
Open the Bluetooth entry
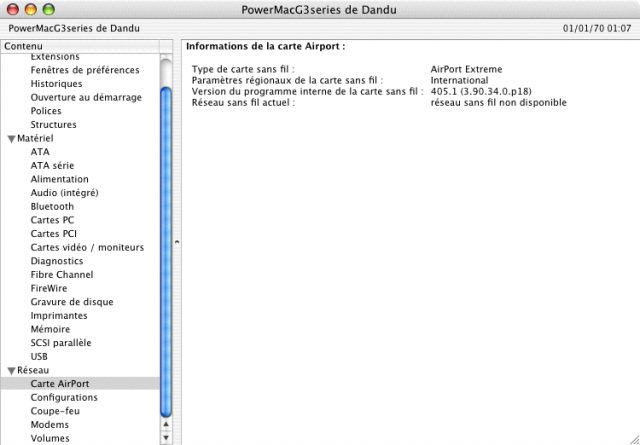click(x=52, y=207)
